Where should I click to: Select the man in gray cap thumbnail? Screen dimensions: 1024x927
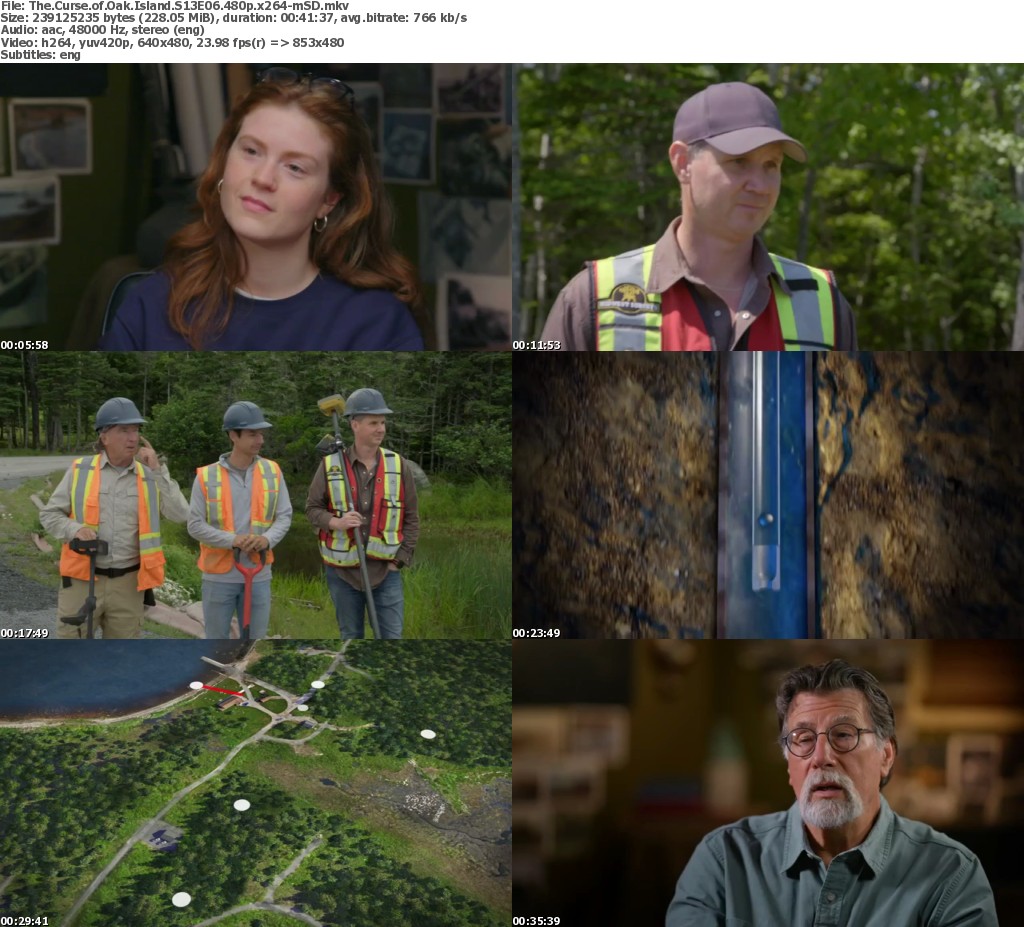click(x=768, y=207)
